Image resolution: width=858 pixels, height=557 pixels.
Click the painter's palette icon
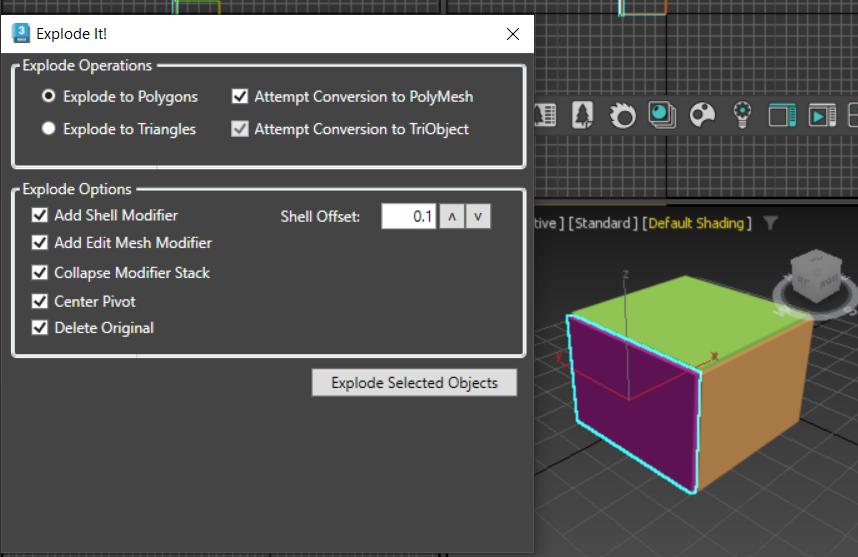pos(702,115)
